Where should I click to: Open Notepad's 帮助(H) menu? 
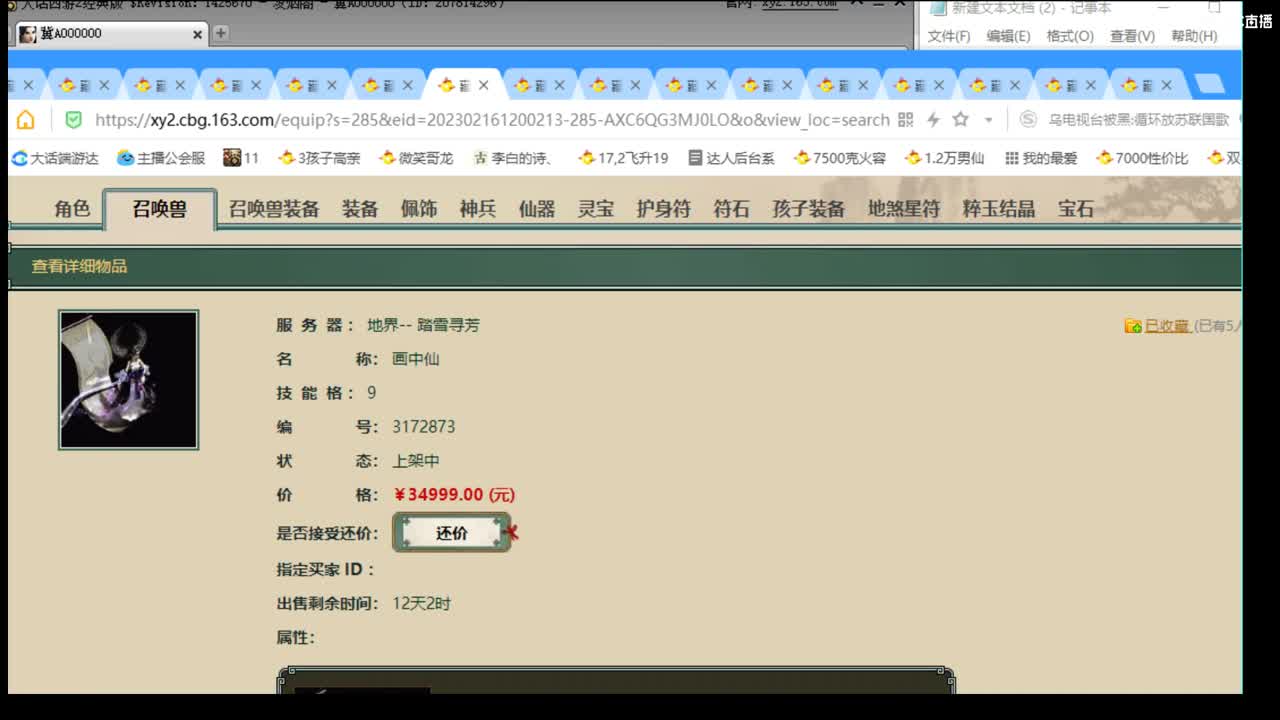1194,36
